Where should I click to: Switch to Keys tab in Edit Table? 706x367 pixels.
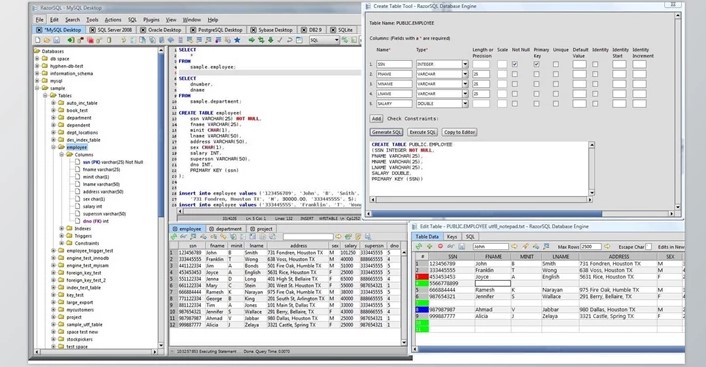click(452, 236)
